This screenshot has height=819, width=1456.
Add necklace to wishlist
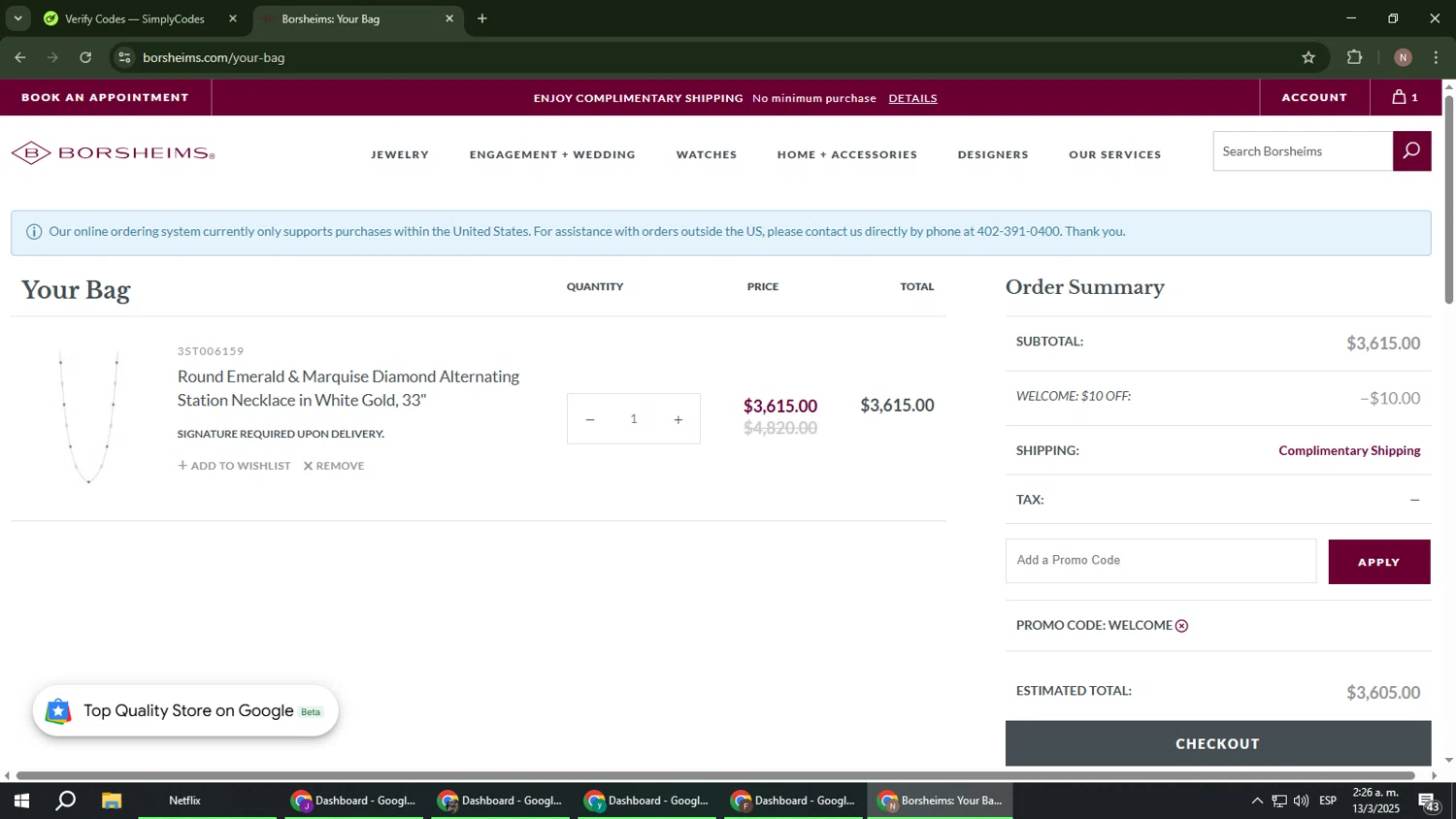click(234, 466)
